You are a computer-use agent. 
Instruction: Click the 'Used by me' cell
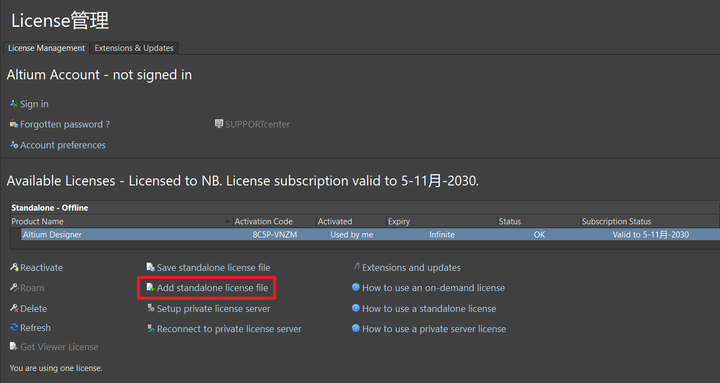(352, 235)
